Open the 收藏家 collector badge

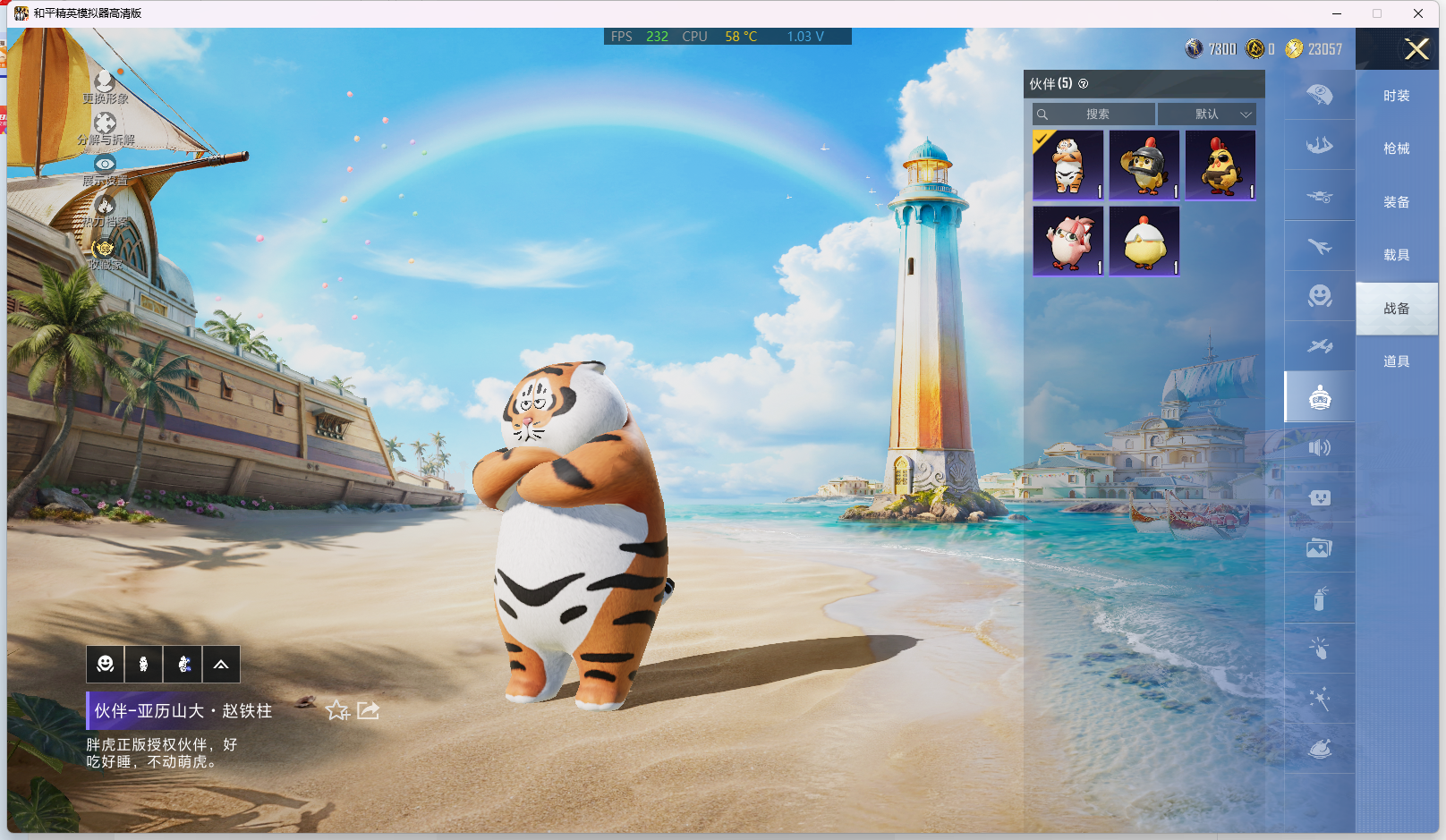tap(105, 253)
